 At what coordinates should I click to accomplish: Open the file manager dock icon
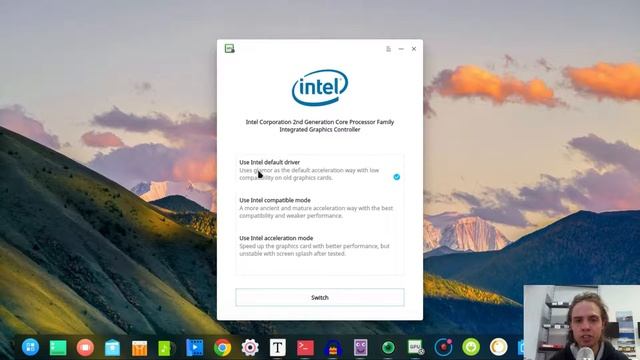pos(112,348)
